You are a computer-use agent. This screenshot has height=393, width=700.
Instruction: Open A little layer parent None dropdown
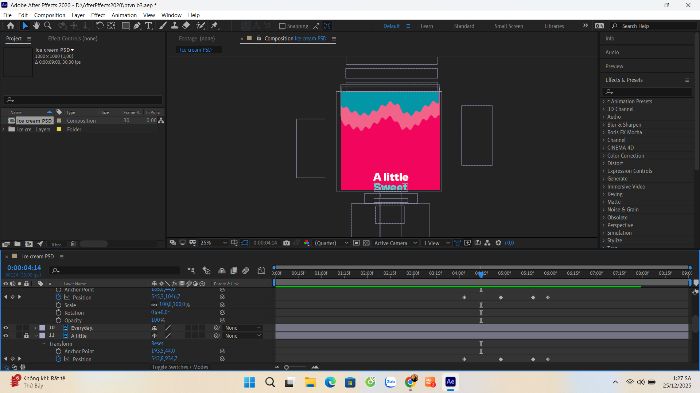tap(243, 336)
